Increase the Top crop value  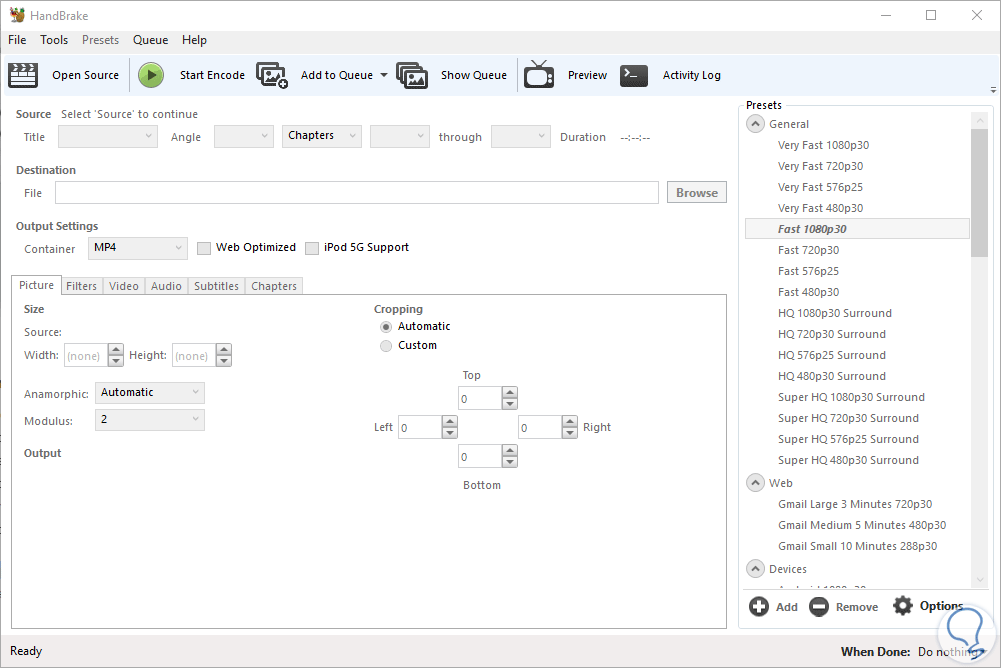509,393
